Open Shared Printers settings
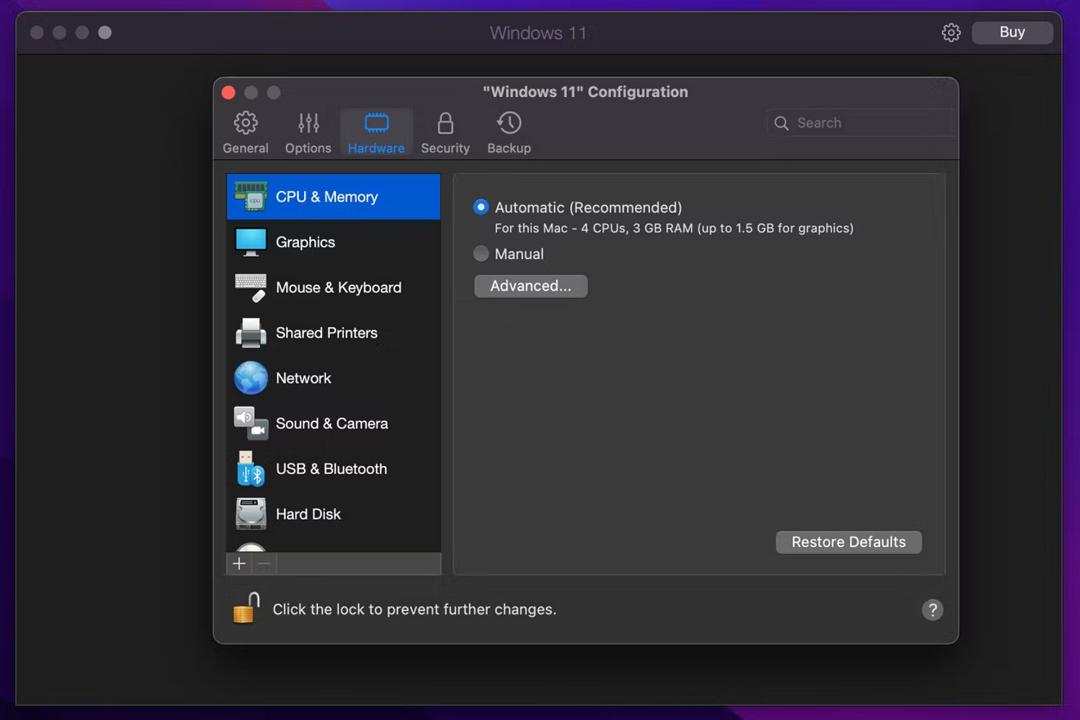Image resolution: width=1080 pixels, height=720 pixels. [333, 333]
